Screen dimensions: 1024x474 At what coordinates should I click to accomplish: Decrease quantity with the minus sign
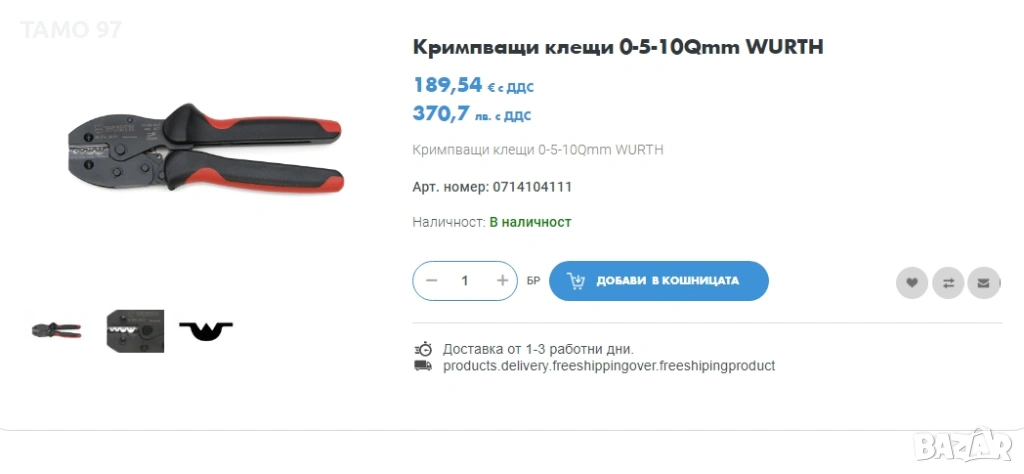point(431,281)
